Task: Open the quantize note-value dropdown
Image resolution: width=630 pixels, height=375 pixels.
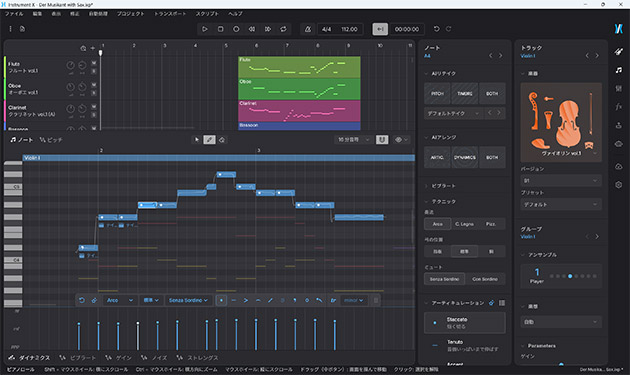Action: coord(353,139)
